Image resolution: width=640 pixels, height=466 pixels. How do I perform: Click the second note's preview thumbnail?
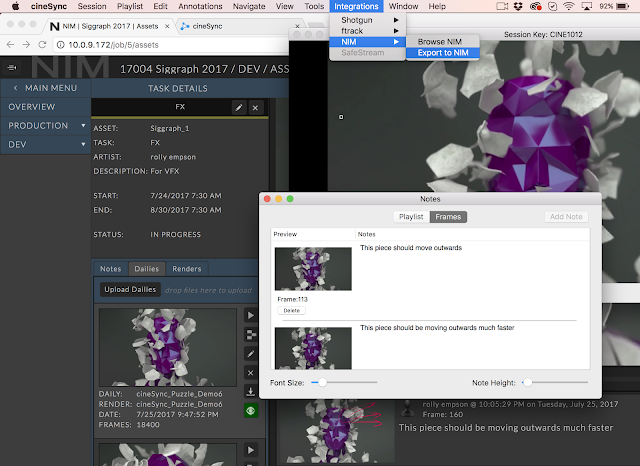click(x=313, y=348)
